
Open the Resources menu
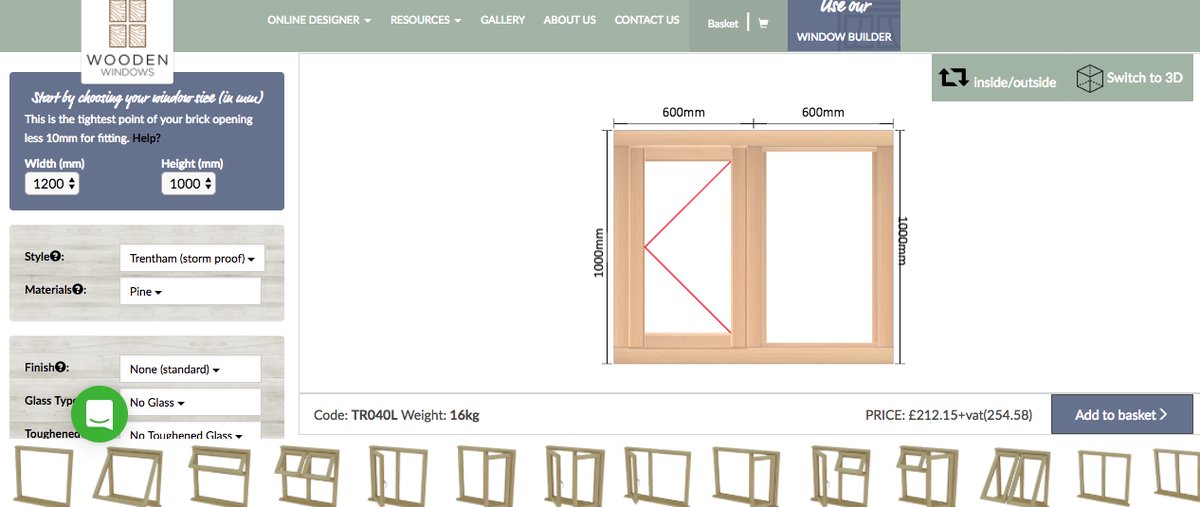pos(426,20)
